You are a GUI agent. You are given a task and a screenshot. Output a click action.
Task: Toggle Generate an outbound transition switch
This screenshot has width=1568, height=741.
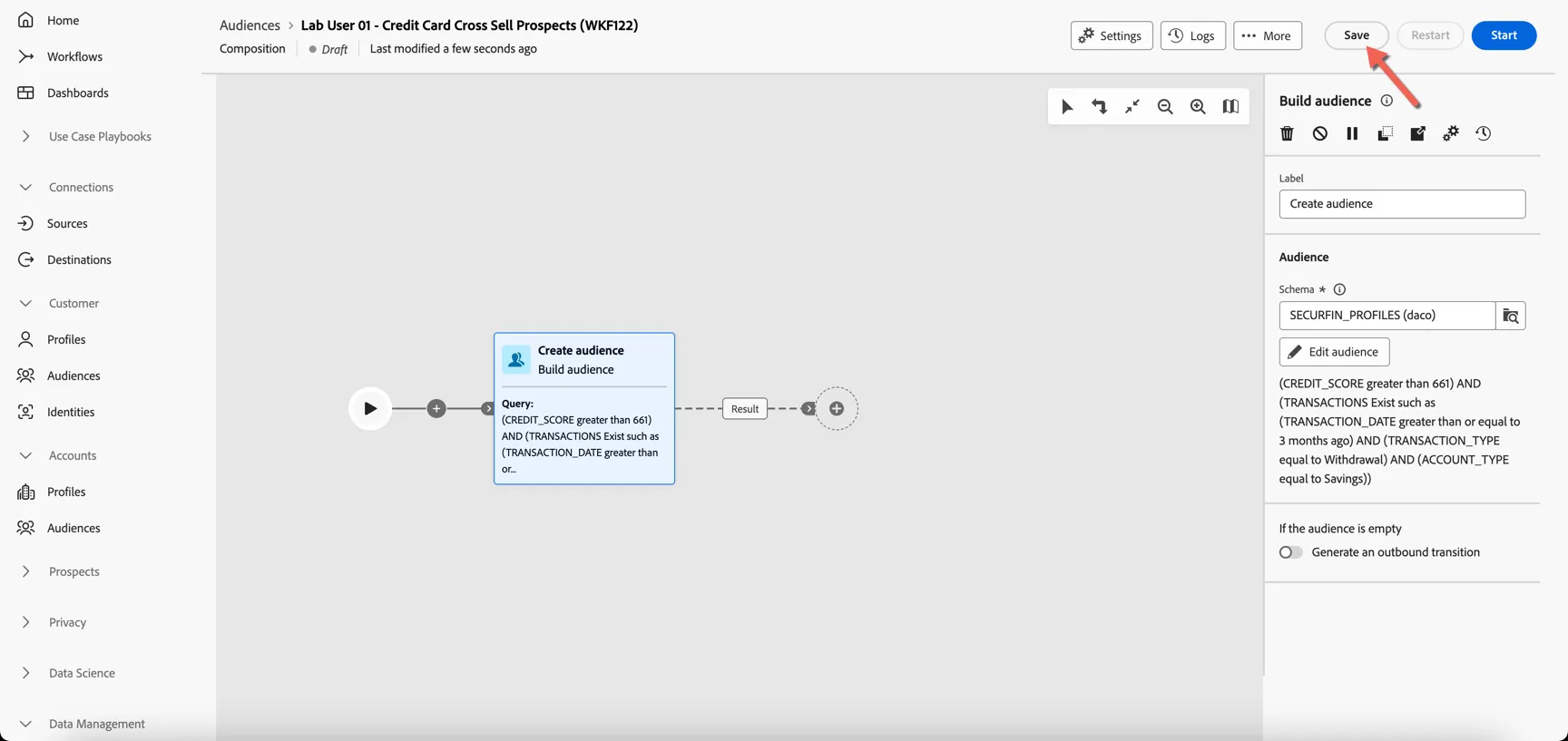1290,552
